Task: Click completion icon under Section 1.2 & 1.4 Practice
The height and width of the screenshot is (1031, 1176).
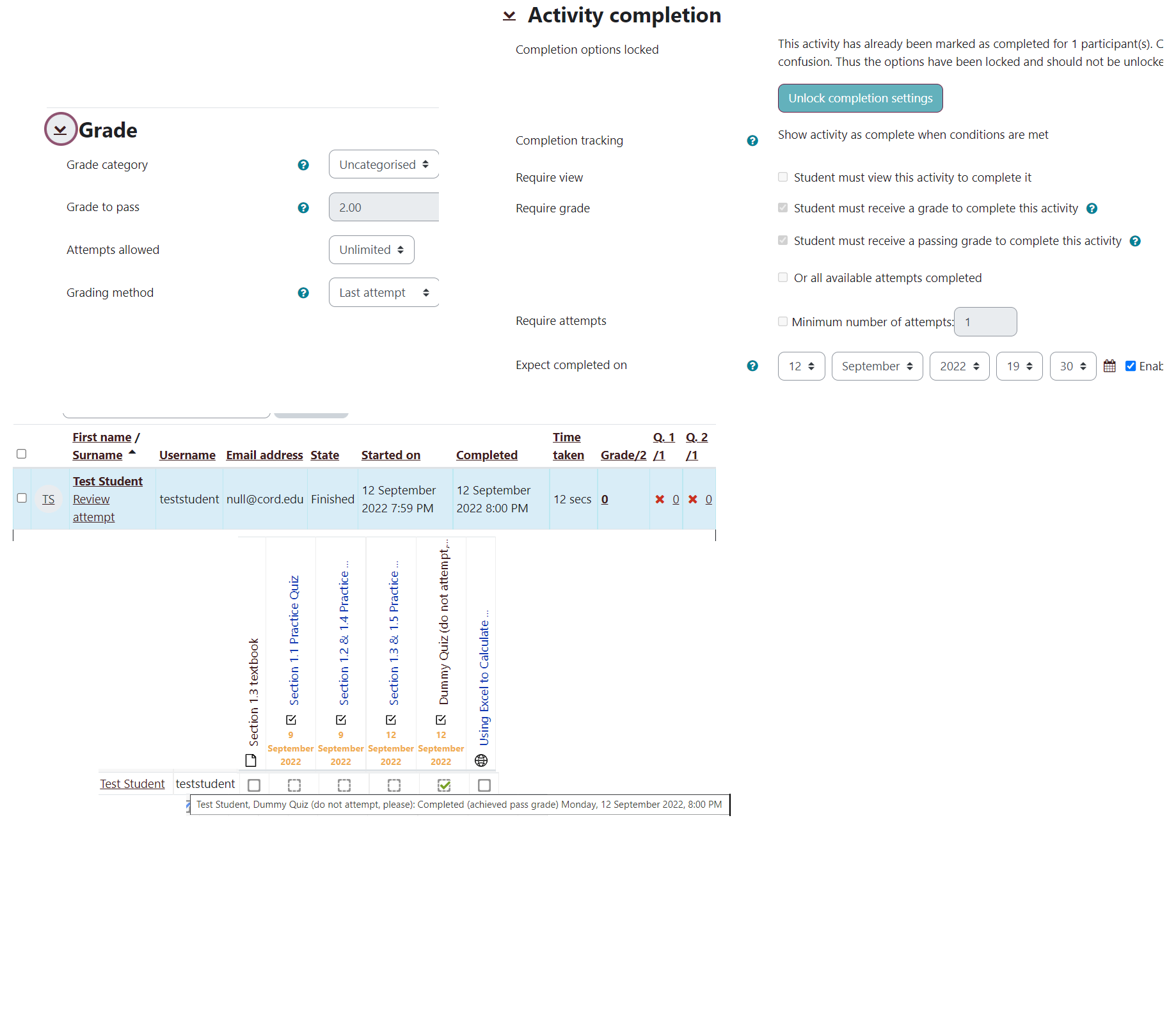Action: click(341, 720)
